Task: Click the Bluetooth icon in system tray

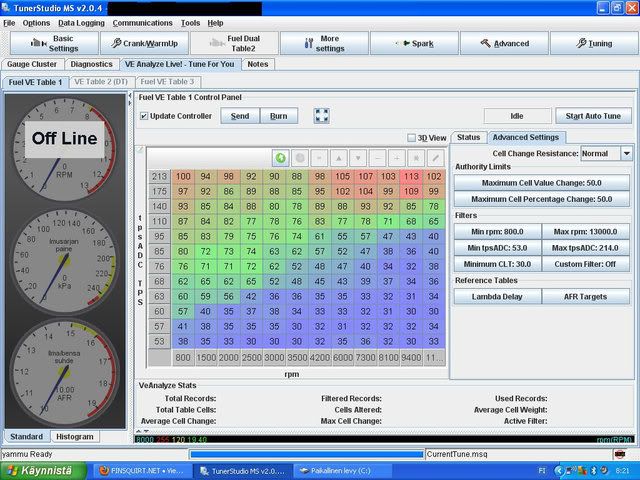Action: (x=594, y=471)
